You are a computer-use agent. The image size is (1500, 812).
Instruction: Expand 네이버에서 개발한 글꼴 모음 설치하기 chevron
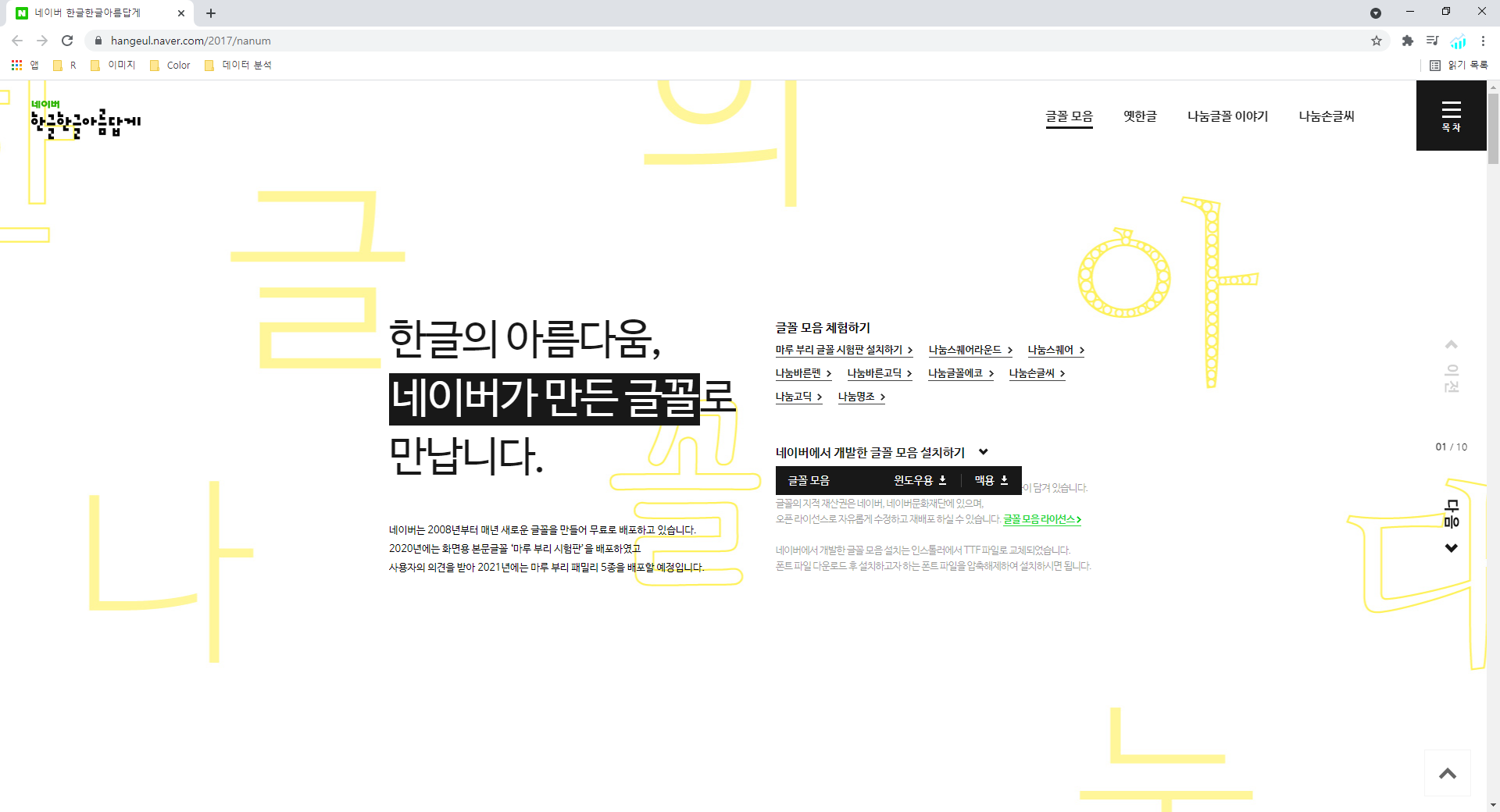coord(984,452)
